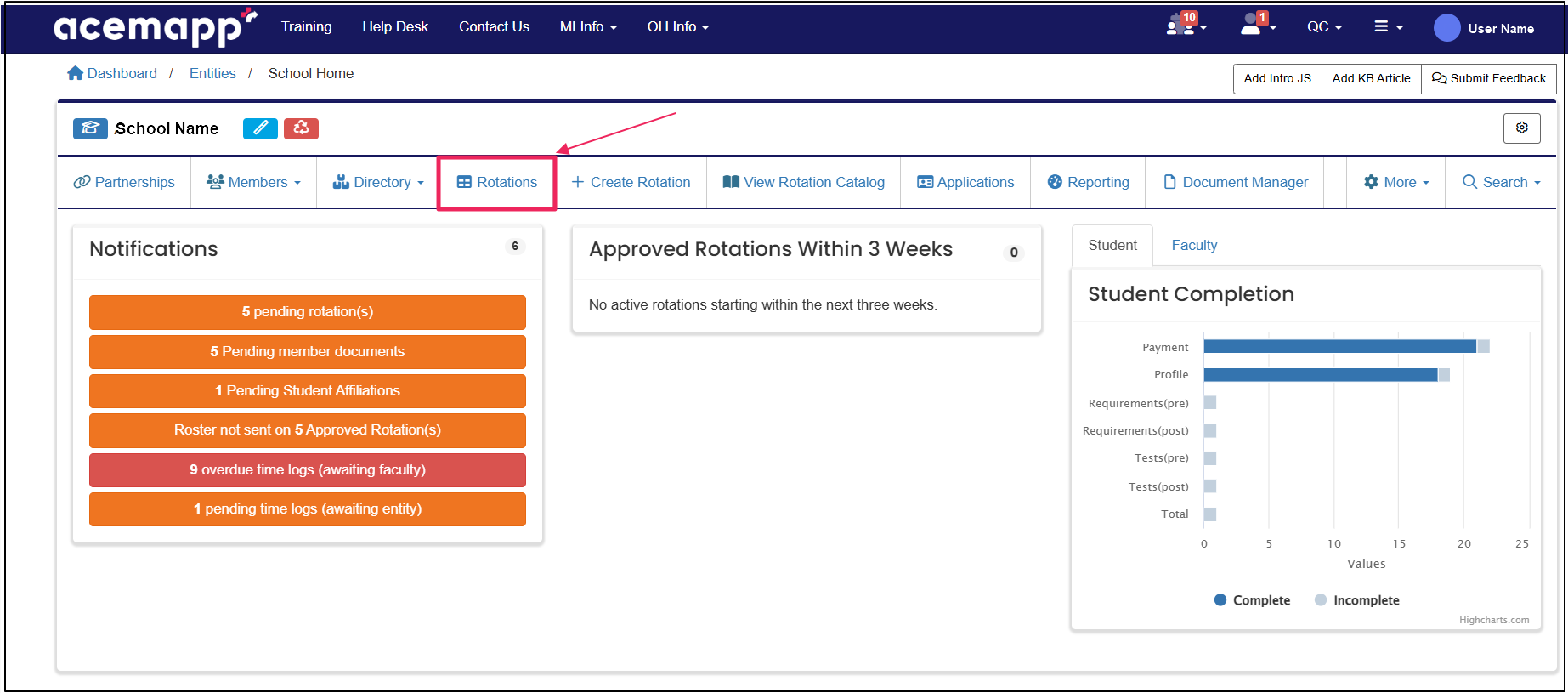Click the group notifications icon with badge 10
This screenshot has height=693, width=1568.
point(1183,26)
